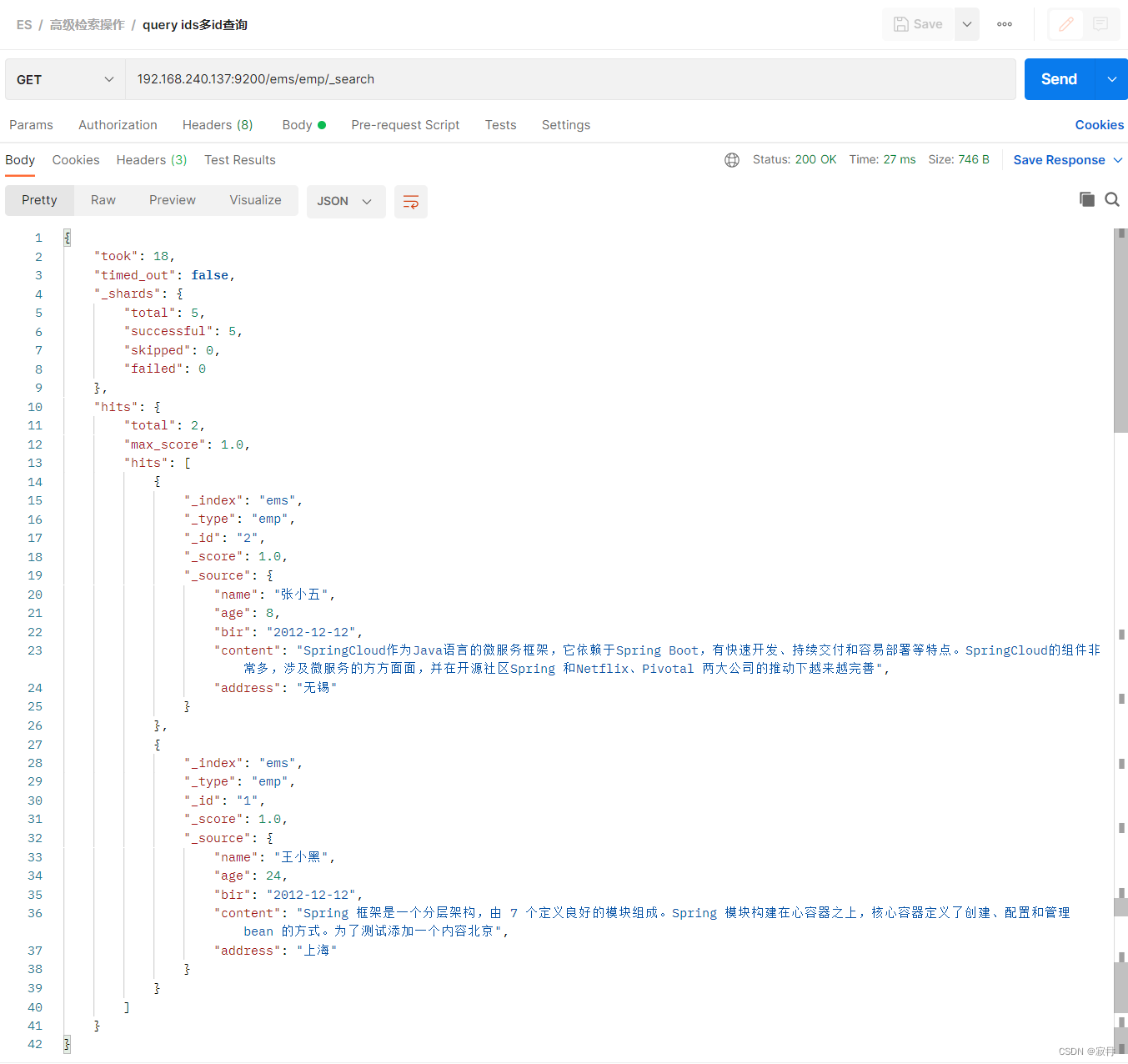Open the Pre-request Script tab
Image resolution: width=1128 pixels, height=1064 pixels.
click(405, 125)
